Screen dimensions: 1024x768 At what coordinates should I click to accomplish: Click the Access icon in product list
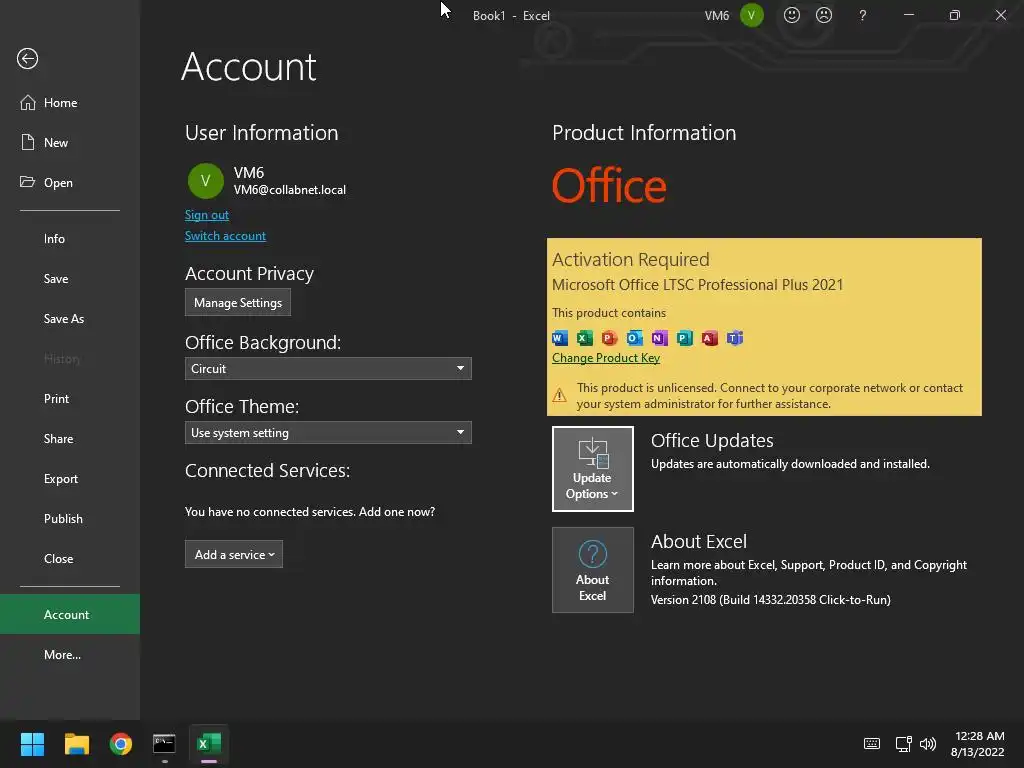pyautogui.click(x=709, y=338)
